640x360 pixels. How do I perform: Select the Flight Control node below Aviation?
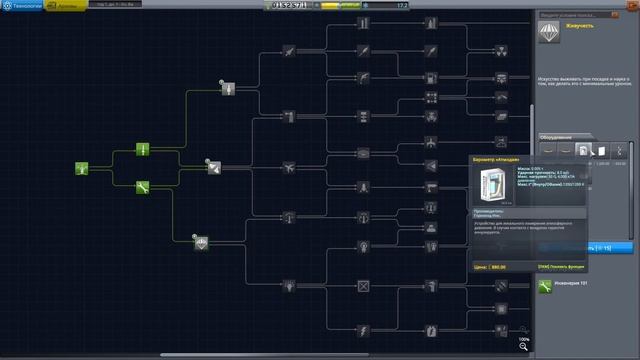tap(289, 218)
